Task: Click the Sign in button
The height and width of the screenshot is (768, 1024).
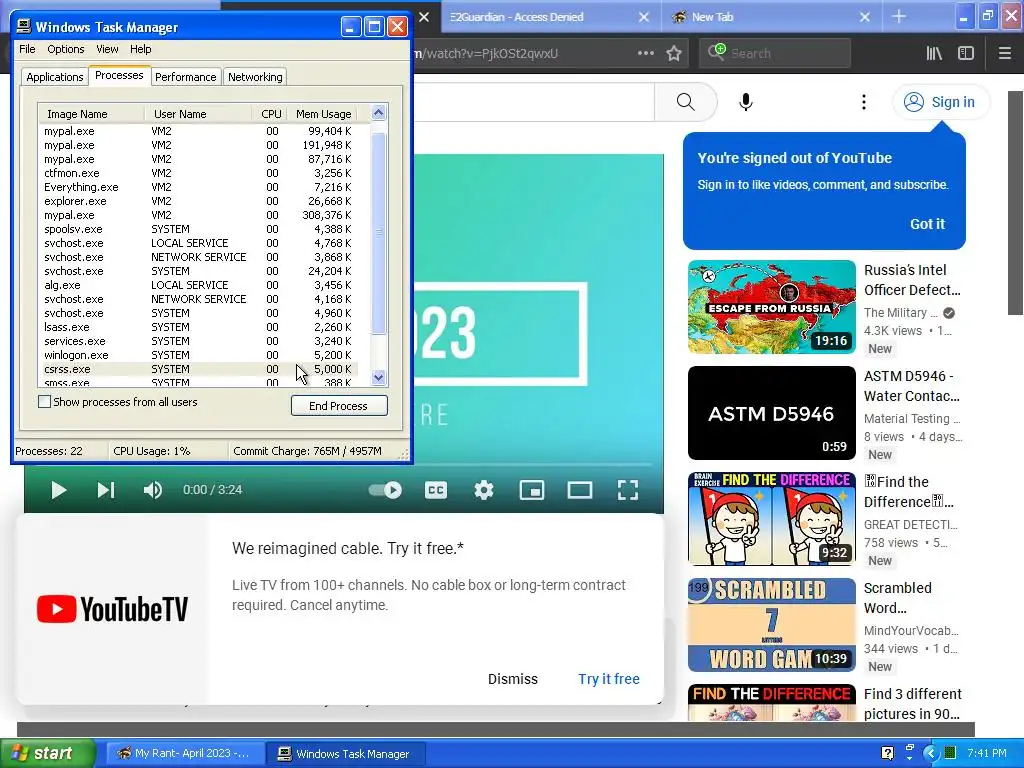Action: (x=940, y=102)
